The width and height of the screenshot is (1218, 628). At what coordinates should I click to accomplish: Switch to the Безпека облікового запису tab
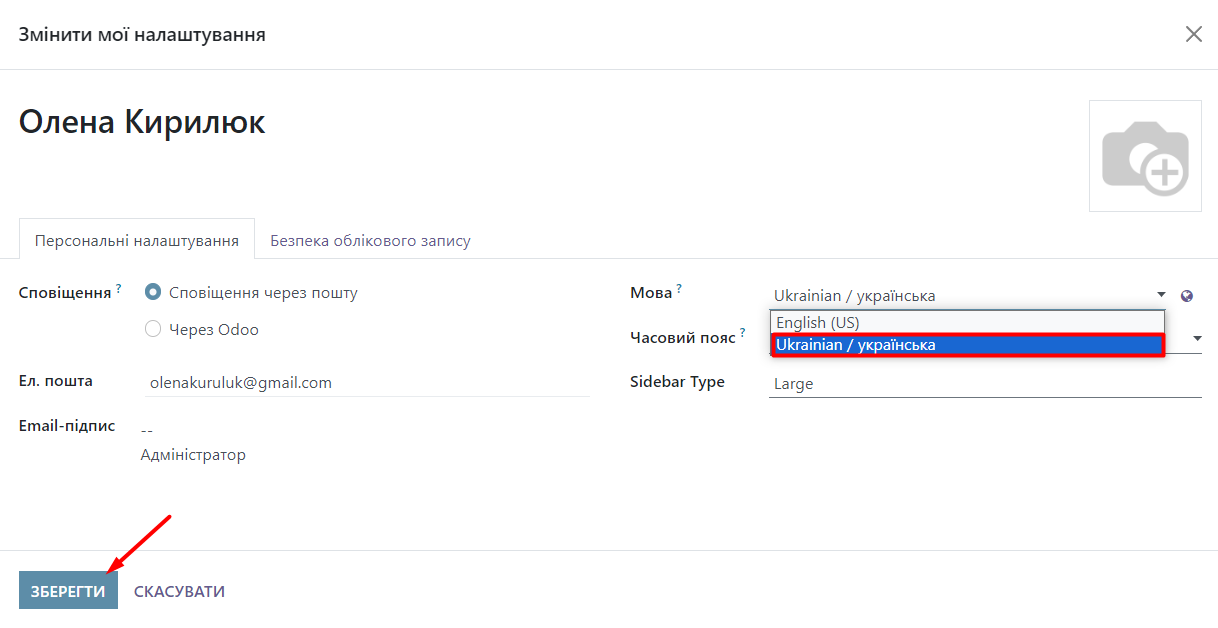[x=370, y=241]
